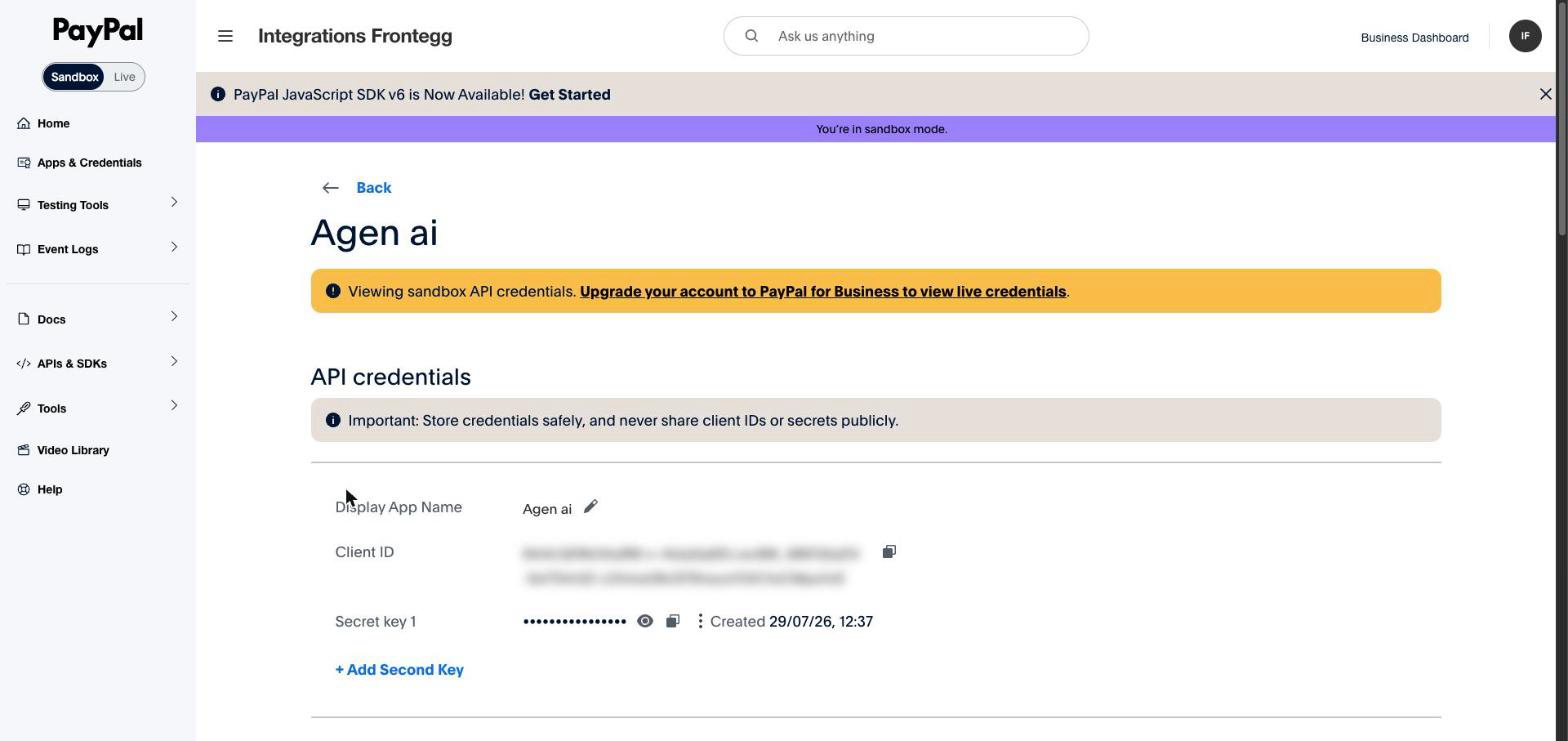This screenshot has height=741, width=1568.
Task: Click the Back link
Action: [x=373, y=188]
